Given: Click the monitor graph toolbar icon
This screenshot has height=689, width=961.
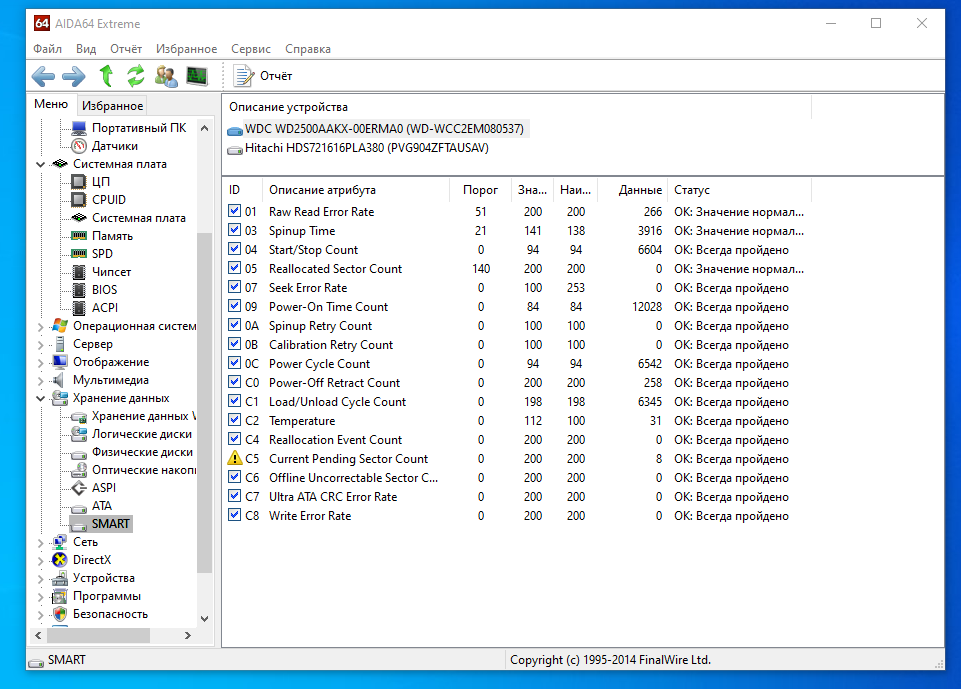Looking at the screenshot, I should coord(197,76).
